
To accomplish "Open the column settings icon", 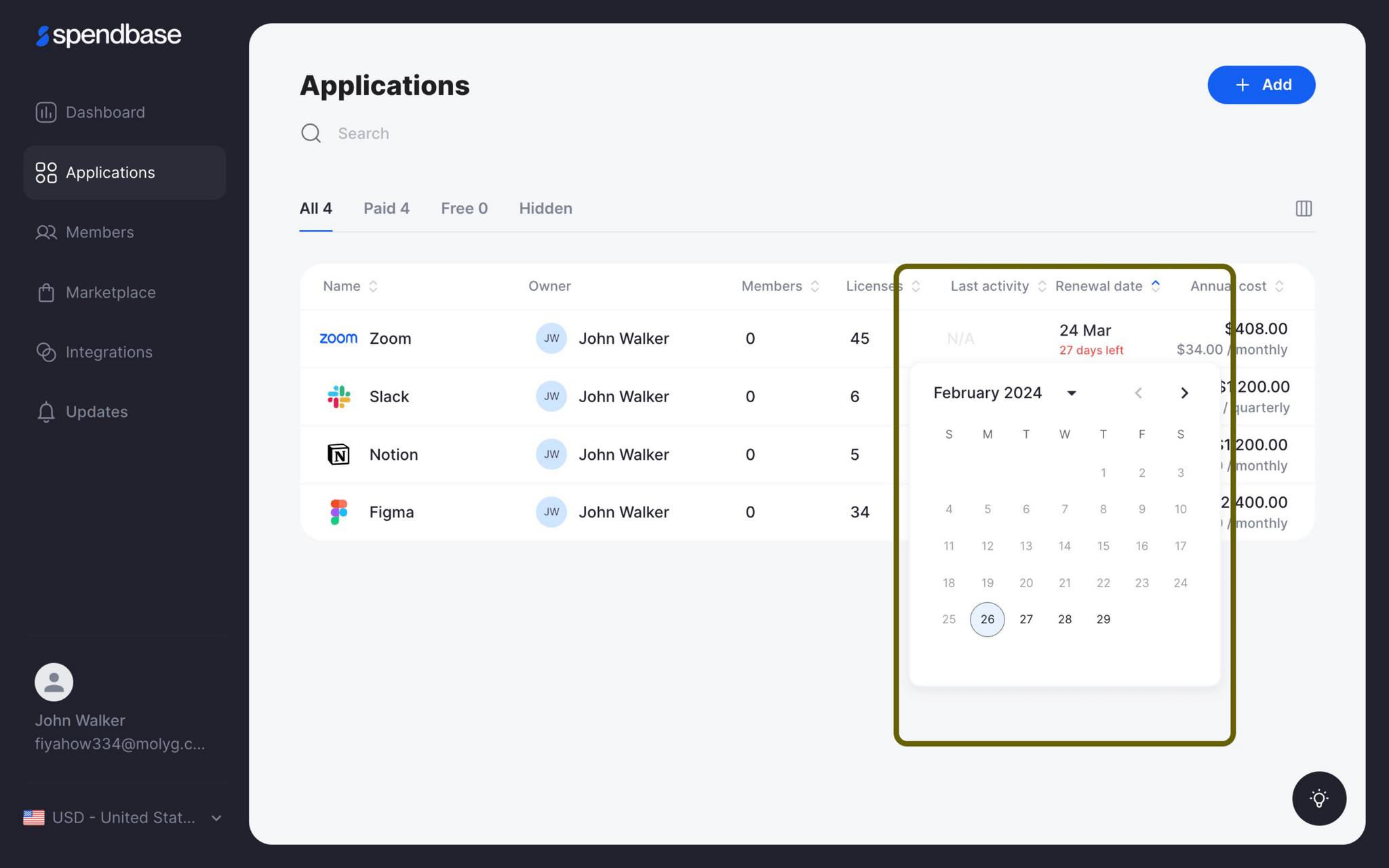I will 1304,208.
